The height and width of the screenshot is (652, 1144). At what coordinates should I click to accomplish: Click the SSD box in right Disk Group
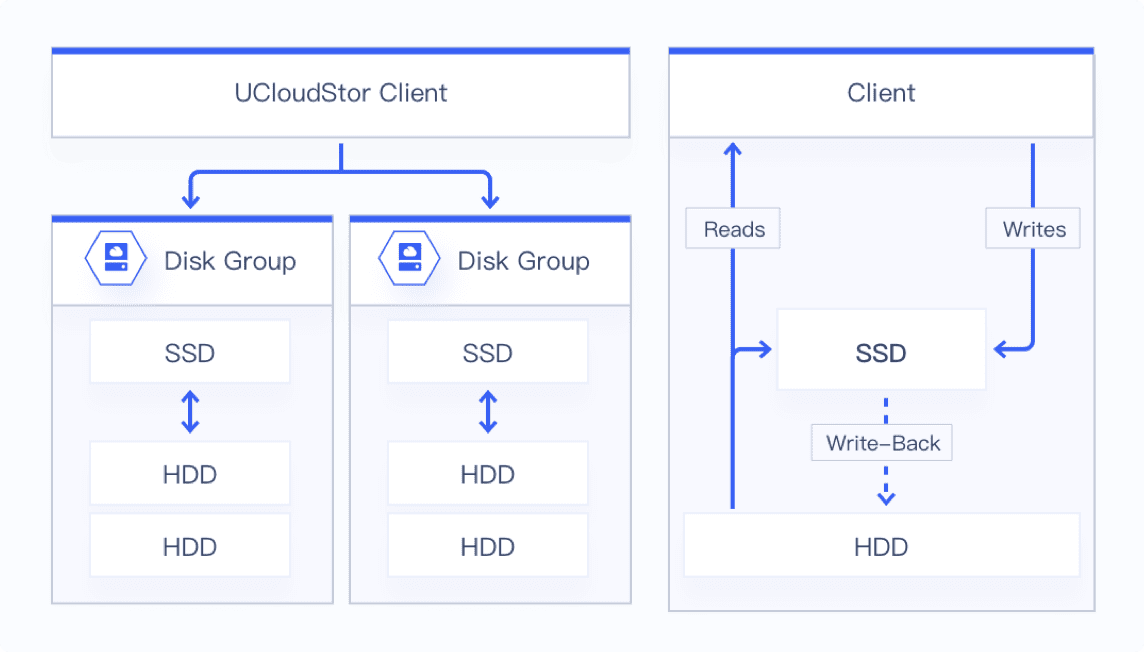pyautogui.click(x=487, y=352)
